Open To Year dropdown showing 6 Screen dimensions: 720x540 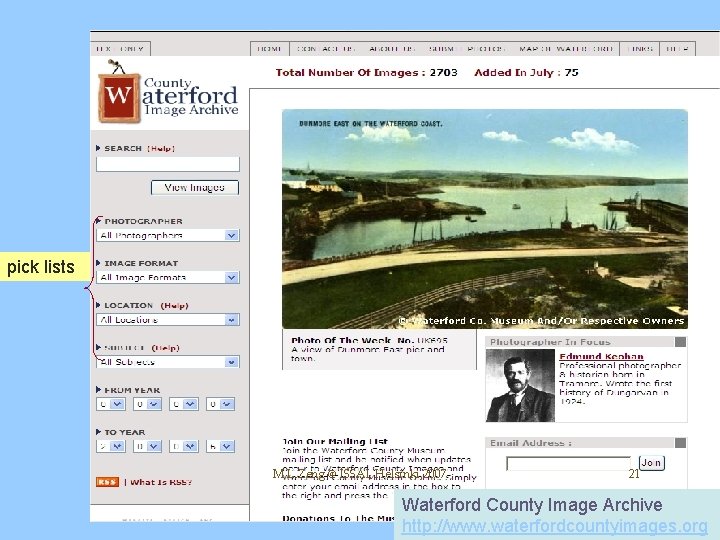[220, 446]
